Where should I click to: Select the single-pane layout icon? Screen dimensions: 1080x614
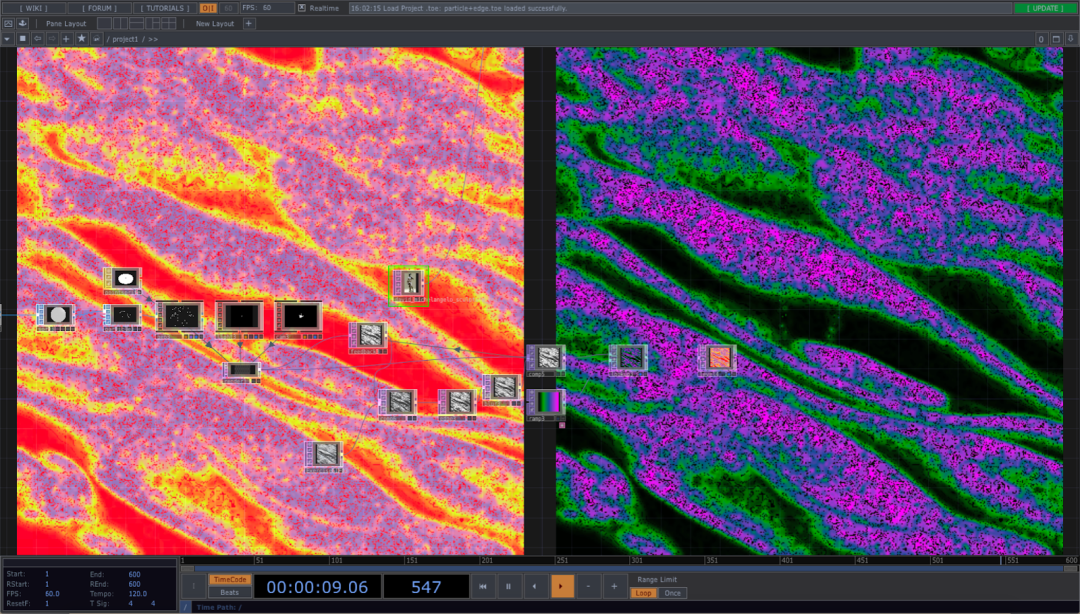pos(104,23)
